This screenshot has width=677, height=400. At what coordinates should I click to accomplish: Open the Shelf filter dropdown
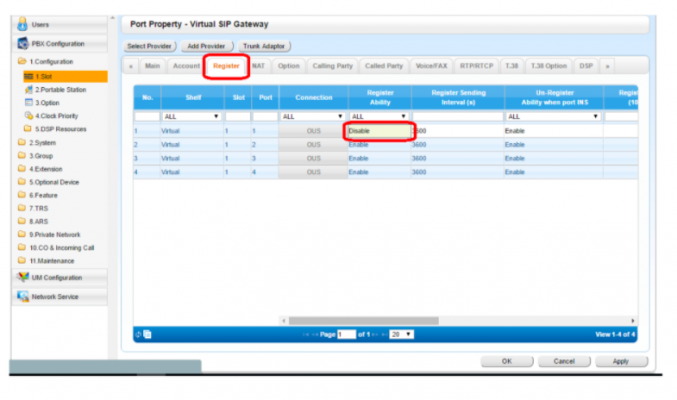[x=191, y=116]
